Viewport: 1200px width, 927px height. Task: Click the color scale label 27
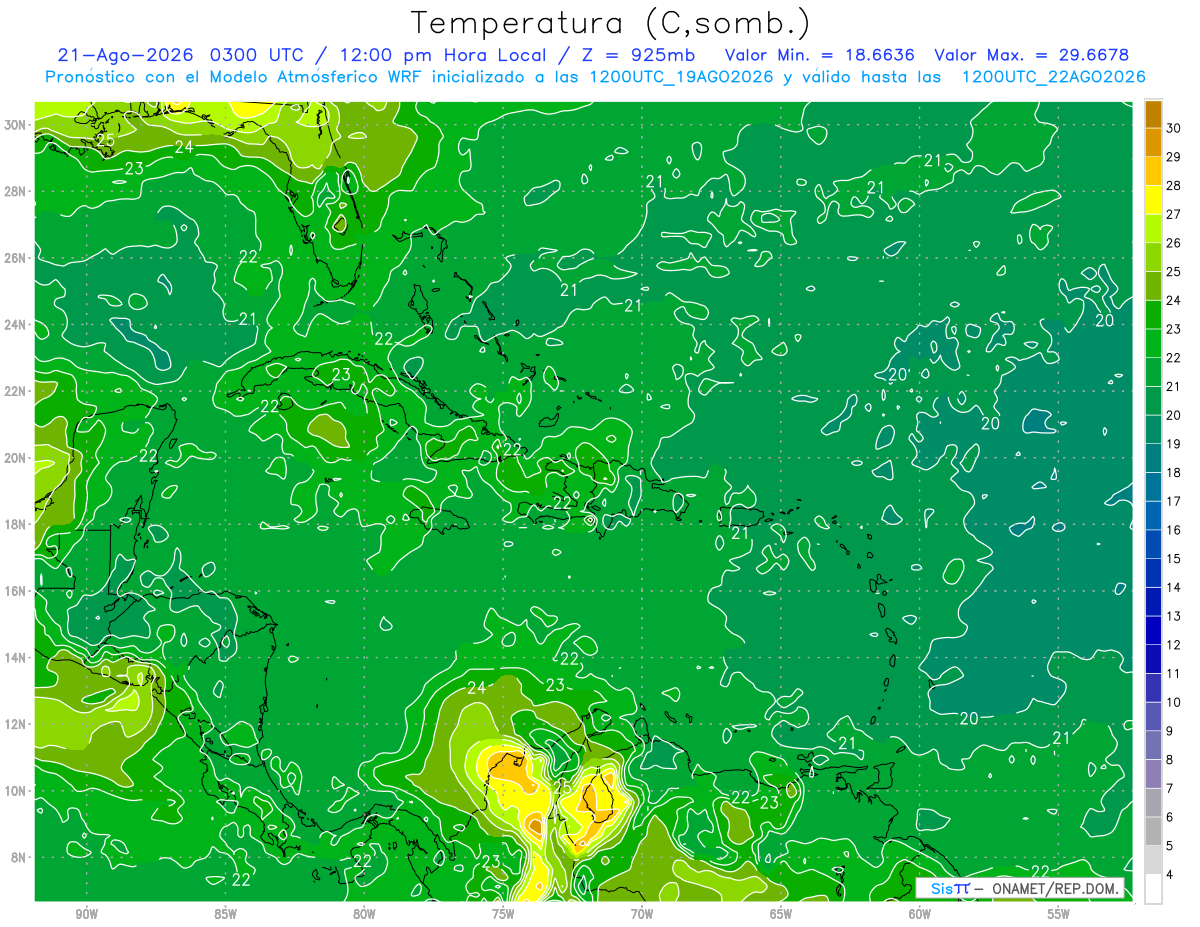point(1173,213)
